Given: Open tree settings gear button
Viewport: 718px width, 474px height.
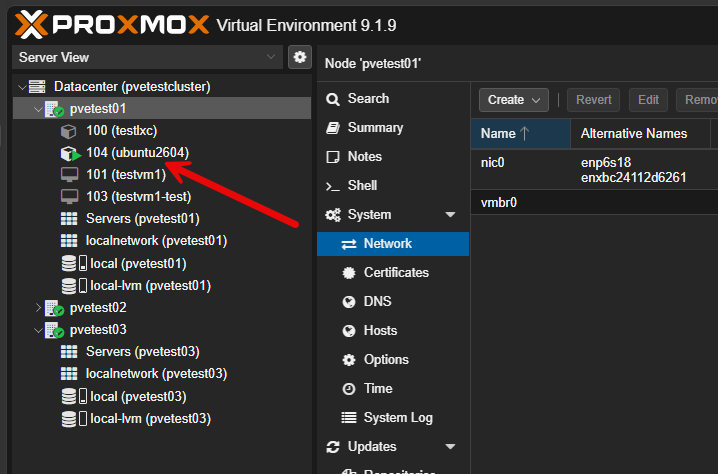Looking at the screenshot, I should click(x=300, y=57).
